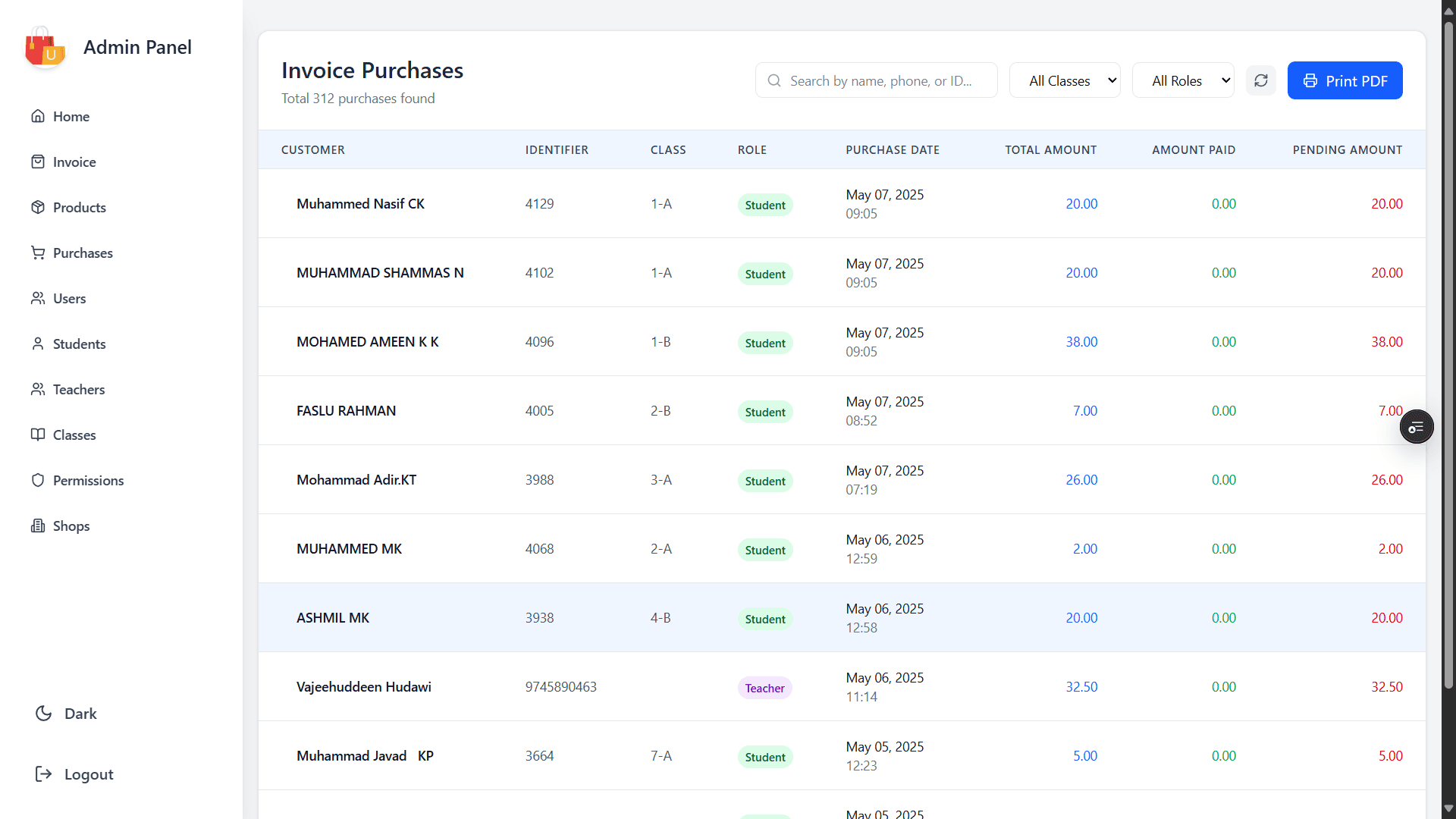Click the page vertical scrollbar thumb

pyautogui.click(x=1448, y=355)
